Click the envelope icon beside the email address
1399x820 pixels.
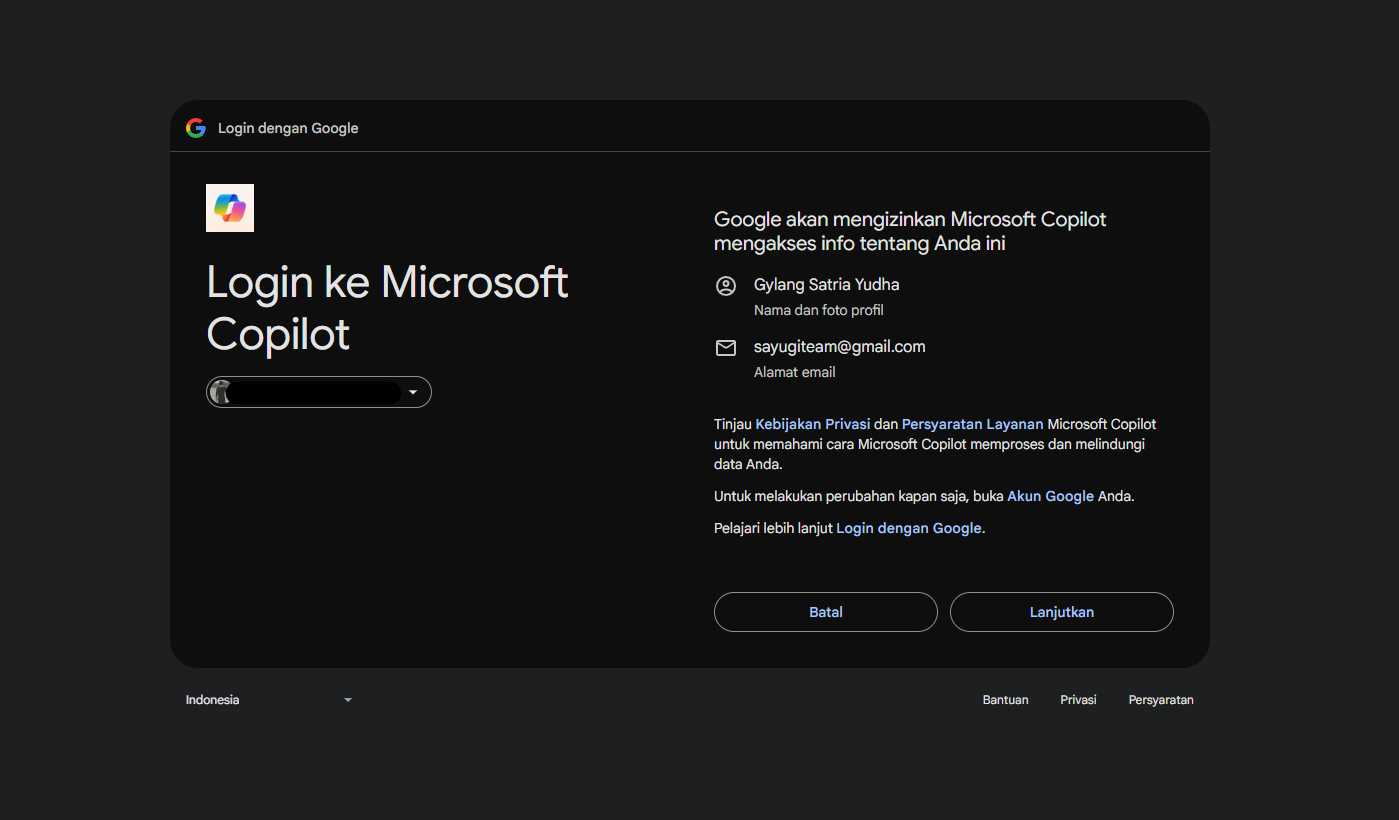(x=726, y=348)
